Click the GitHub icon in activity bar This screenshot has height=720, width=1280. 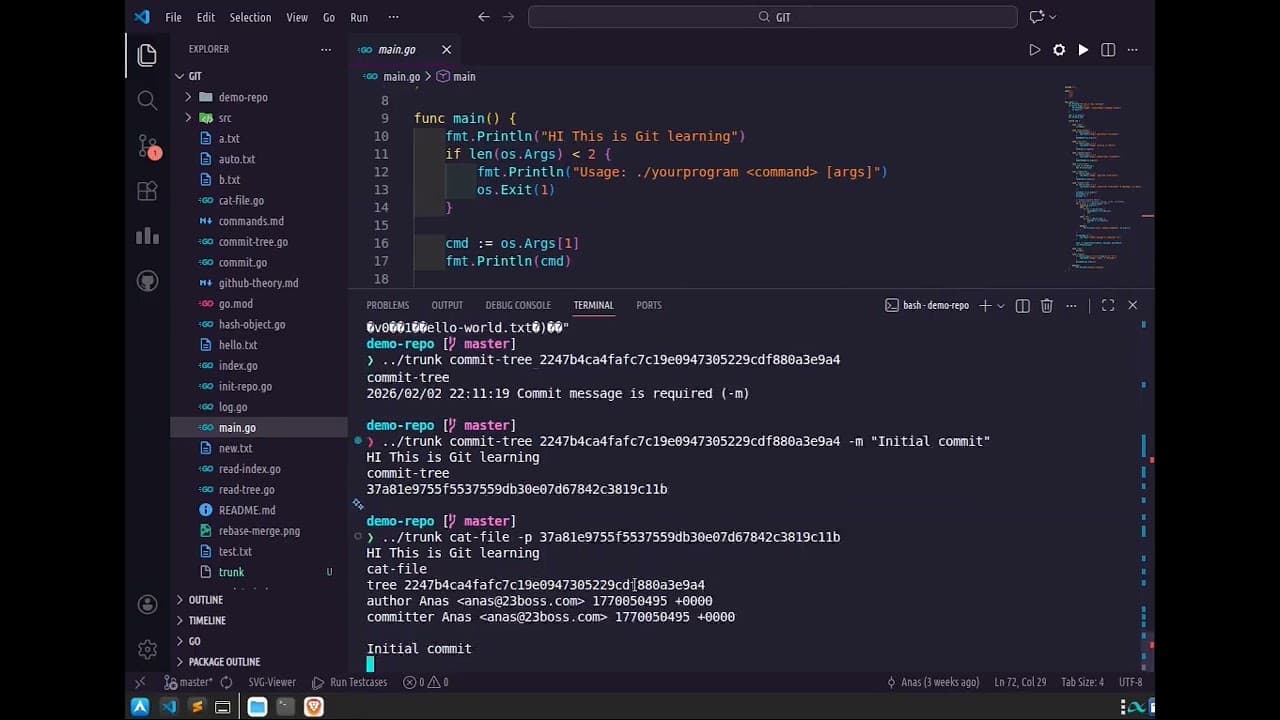coord(147,282)
